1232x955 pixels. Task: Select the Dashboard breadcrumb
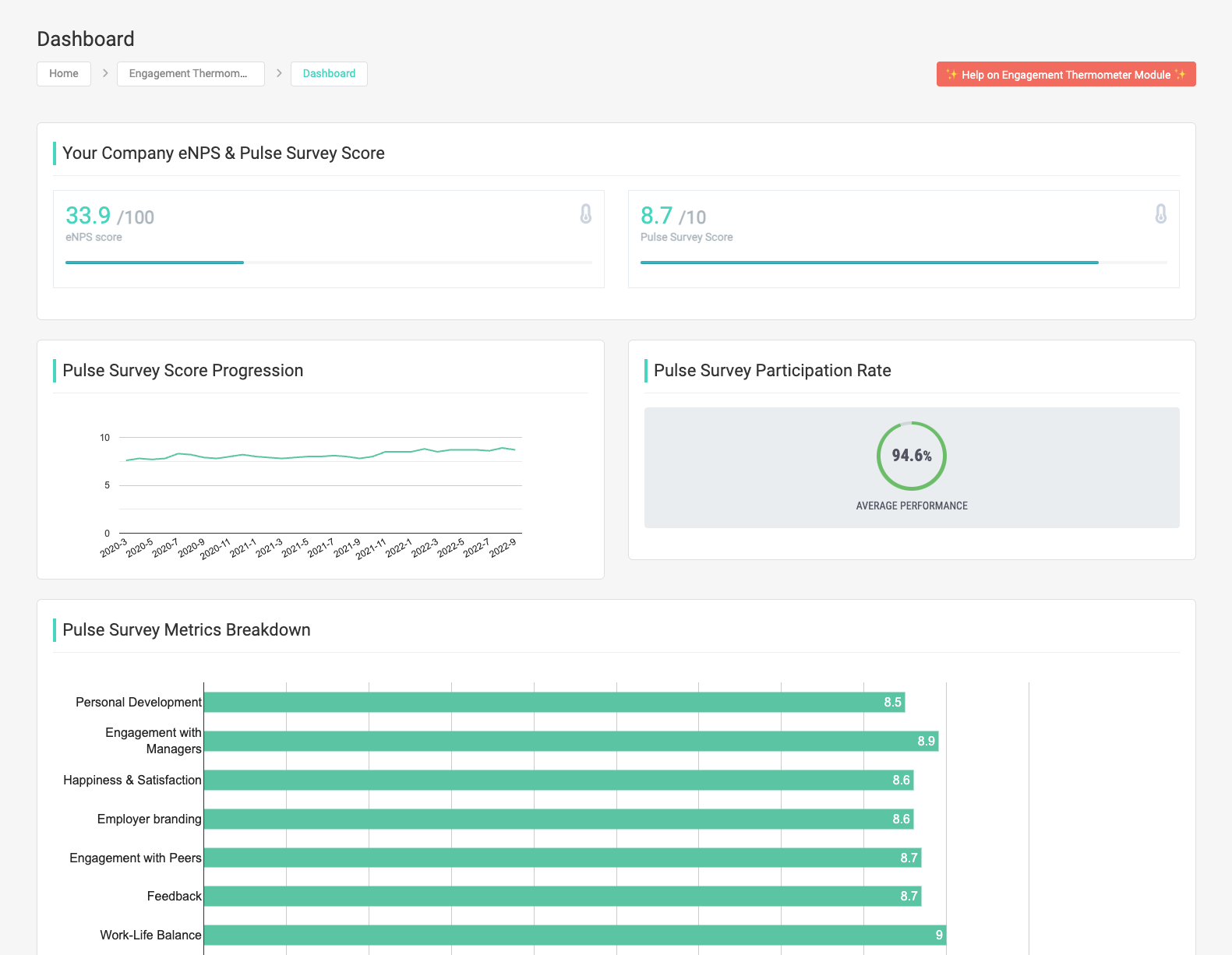tap(329, 74)
